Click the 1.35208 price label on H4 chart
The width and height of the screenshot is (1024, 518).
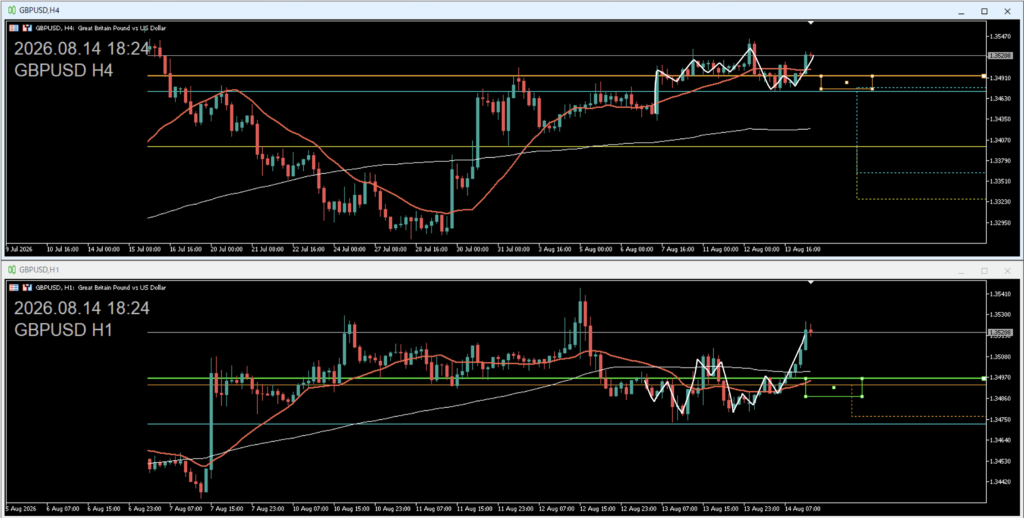tap(1001, 56)
